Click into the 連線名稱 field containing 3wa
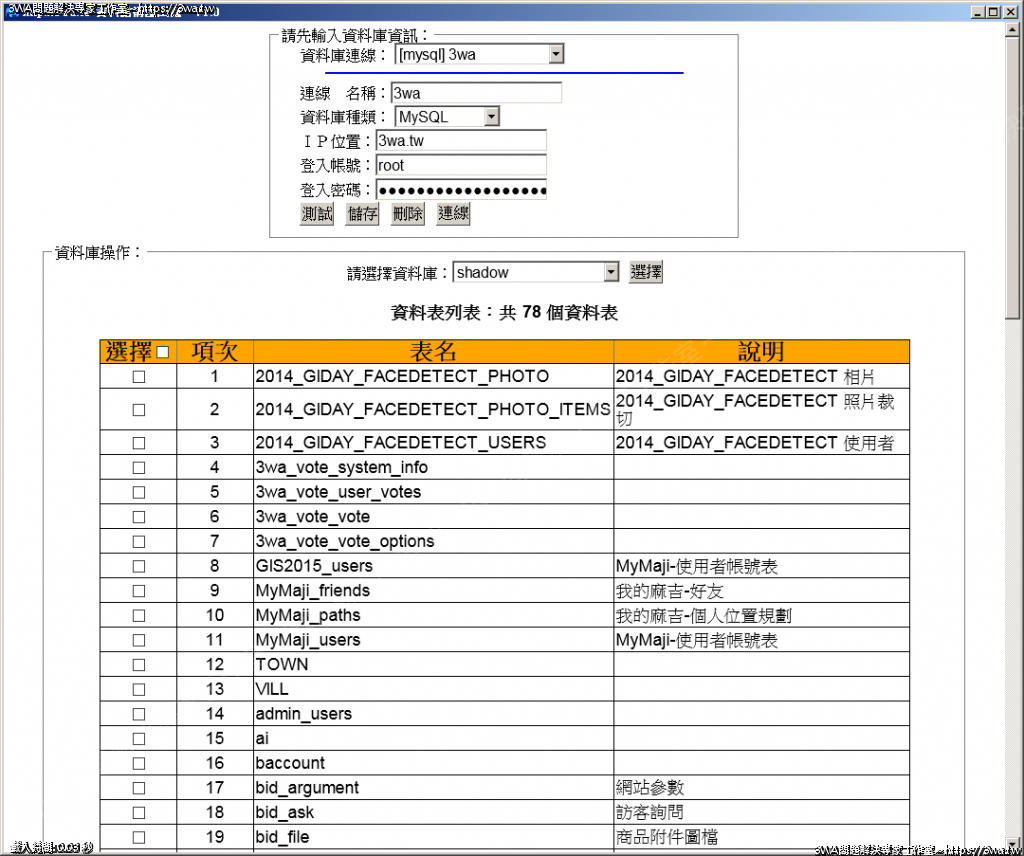Image resolution: width=1024 pixels, height=856 pixels. point(475,93)
